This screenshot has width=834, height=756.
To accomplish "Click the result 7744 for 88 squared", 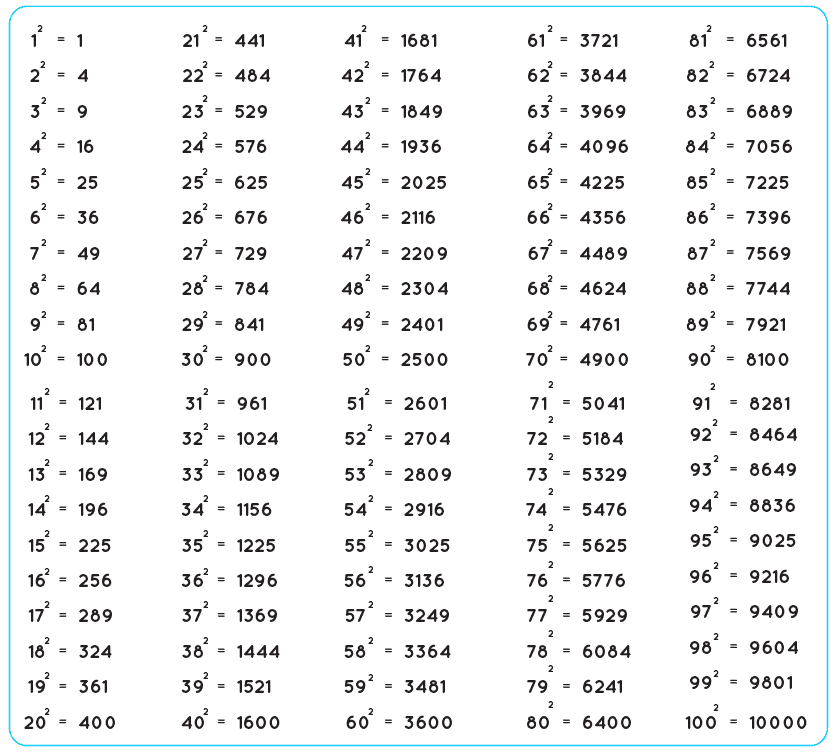I will click(x=769, y=289).
